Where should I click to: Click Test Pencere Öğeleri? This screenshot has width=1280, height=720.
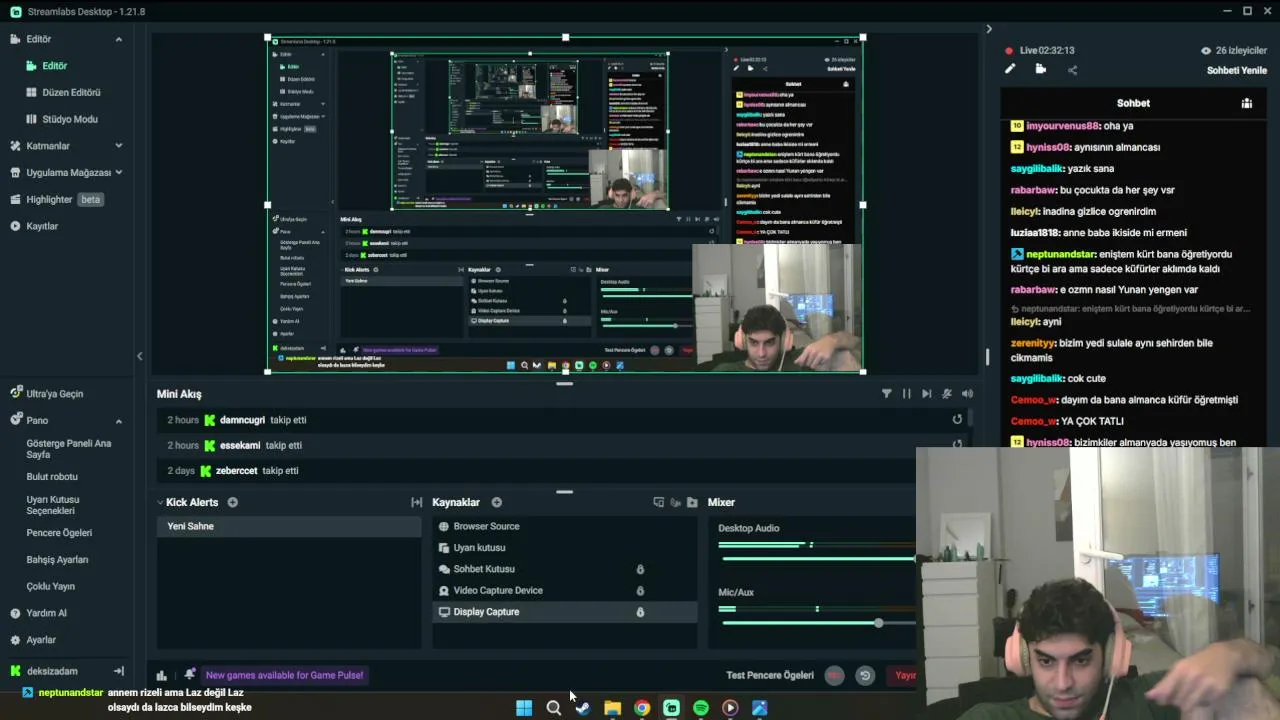(770, 675)
